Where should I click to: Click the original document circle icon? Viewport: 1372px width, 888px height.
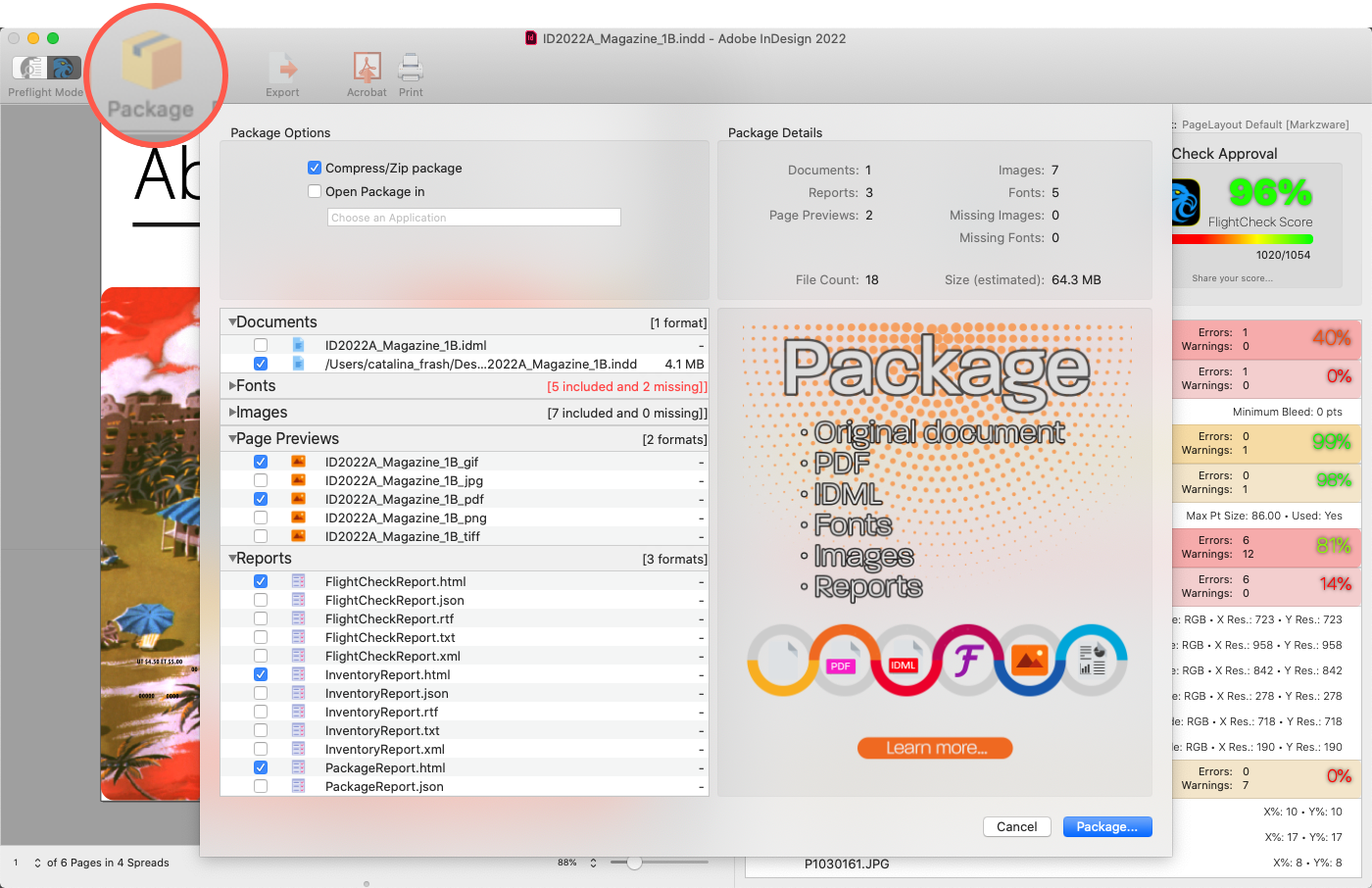782,661
